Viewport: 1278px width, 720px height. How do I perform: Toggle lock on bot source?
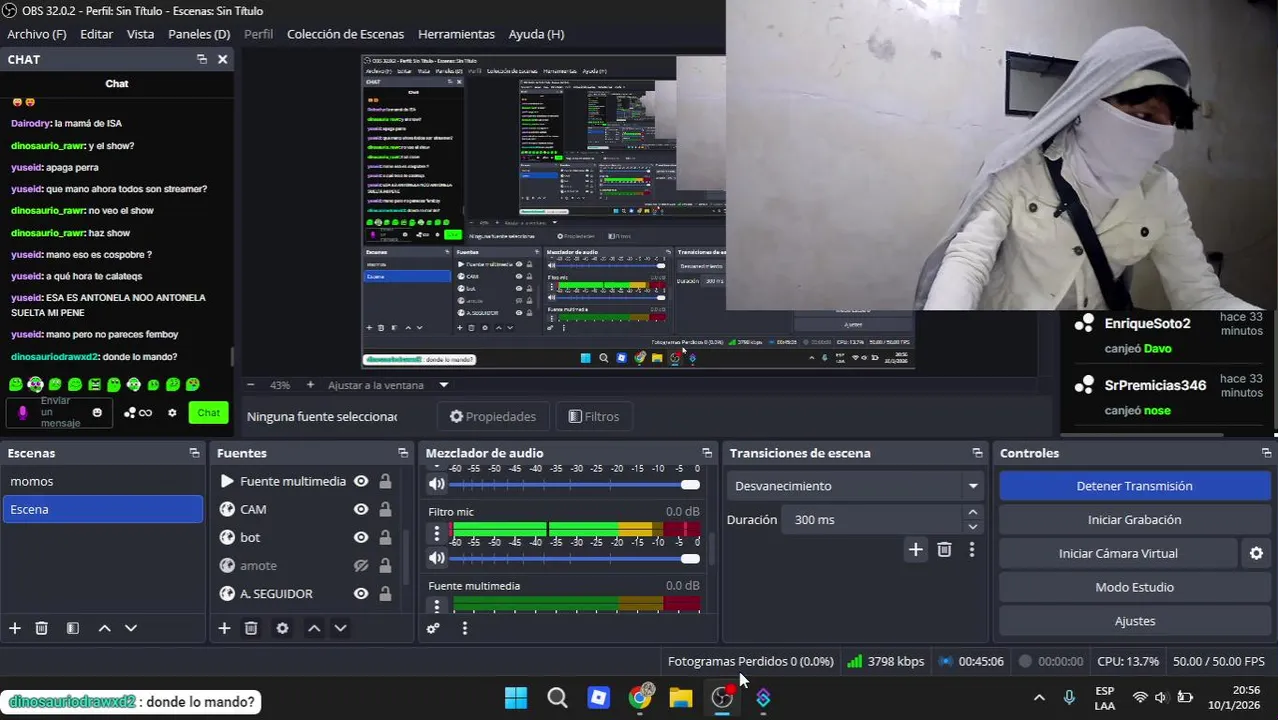pos(385,537)
